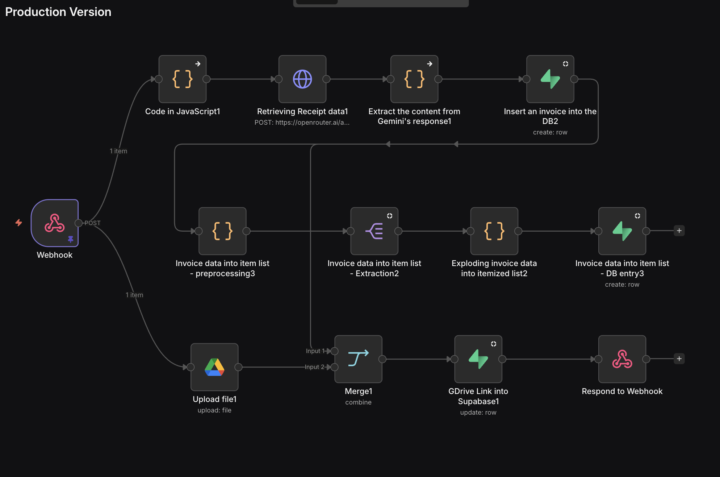Open Exploding invoice data into itemized list2 node
Screen dimensions: 720x477
(x=494, y=231)
